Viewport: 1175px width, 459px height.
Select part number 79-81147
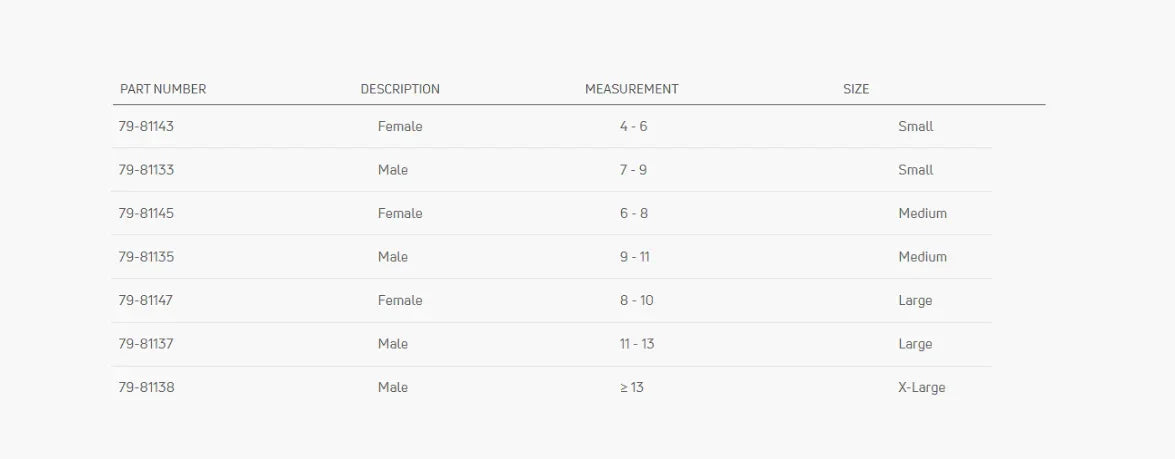(146, 300)
